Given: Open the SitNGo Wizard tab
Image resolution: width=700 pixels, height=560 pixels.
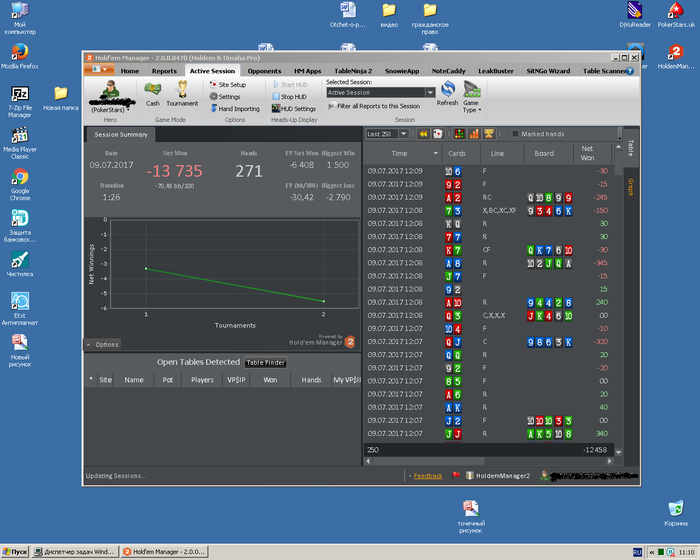Looking at the screenshot, I should tap(548, 71).
